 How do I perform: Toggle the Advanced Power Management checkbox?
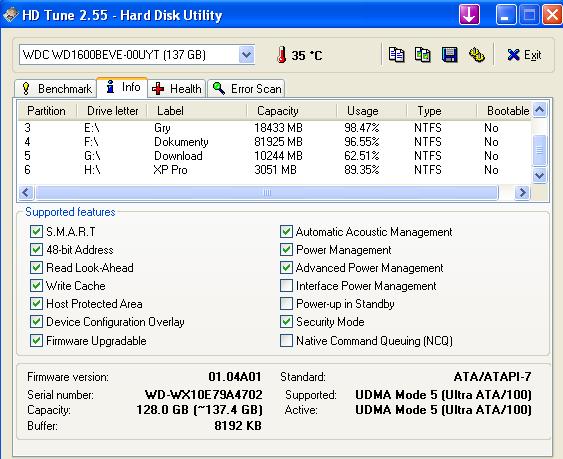(x=286, y=268)
